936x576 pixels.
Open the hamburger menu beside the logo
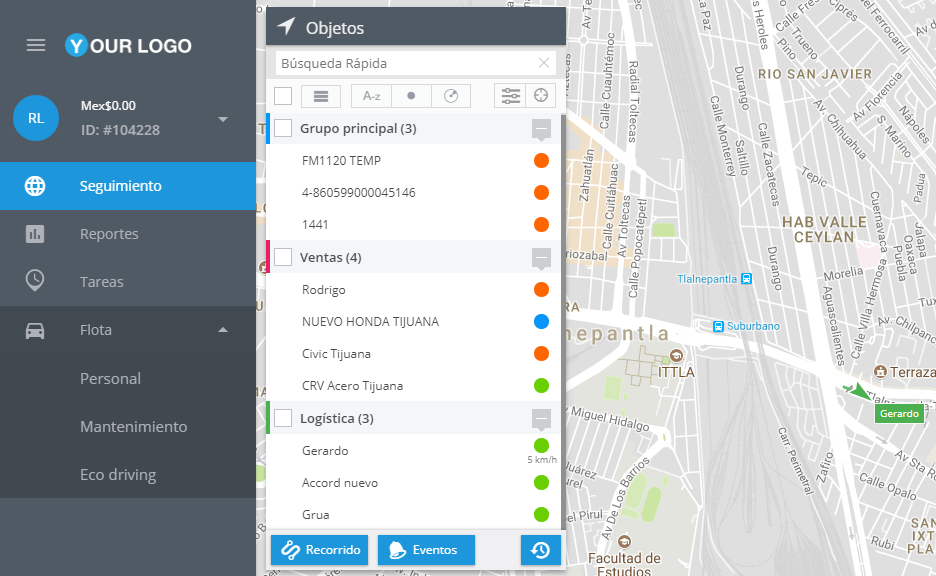click(36, 45)
